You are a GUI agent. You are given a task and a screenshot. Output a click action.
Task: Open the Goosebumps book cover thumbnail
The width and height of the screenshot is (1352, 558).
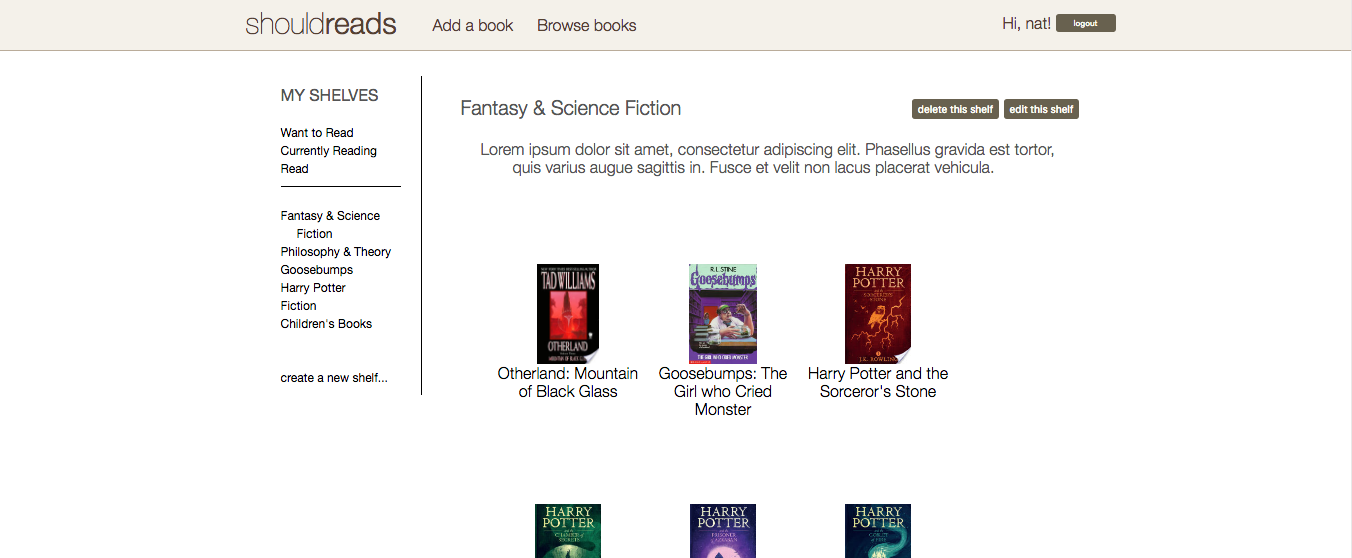tap(722, 313)
